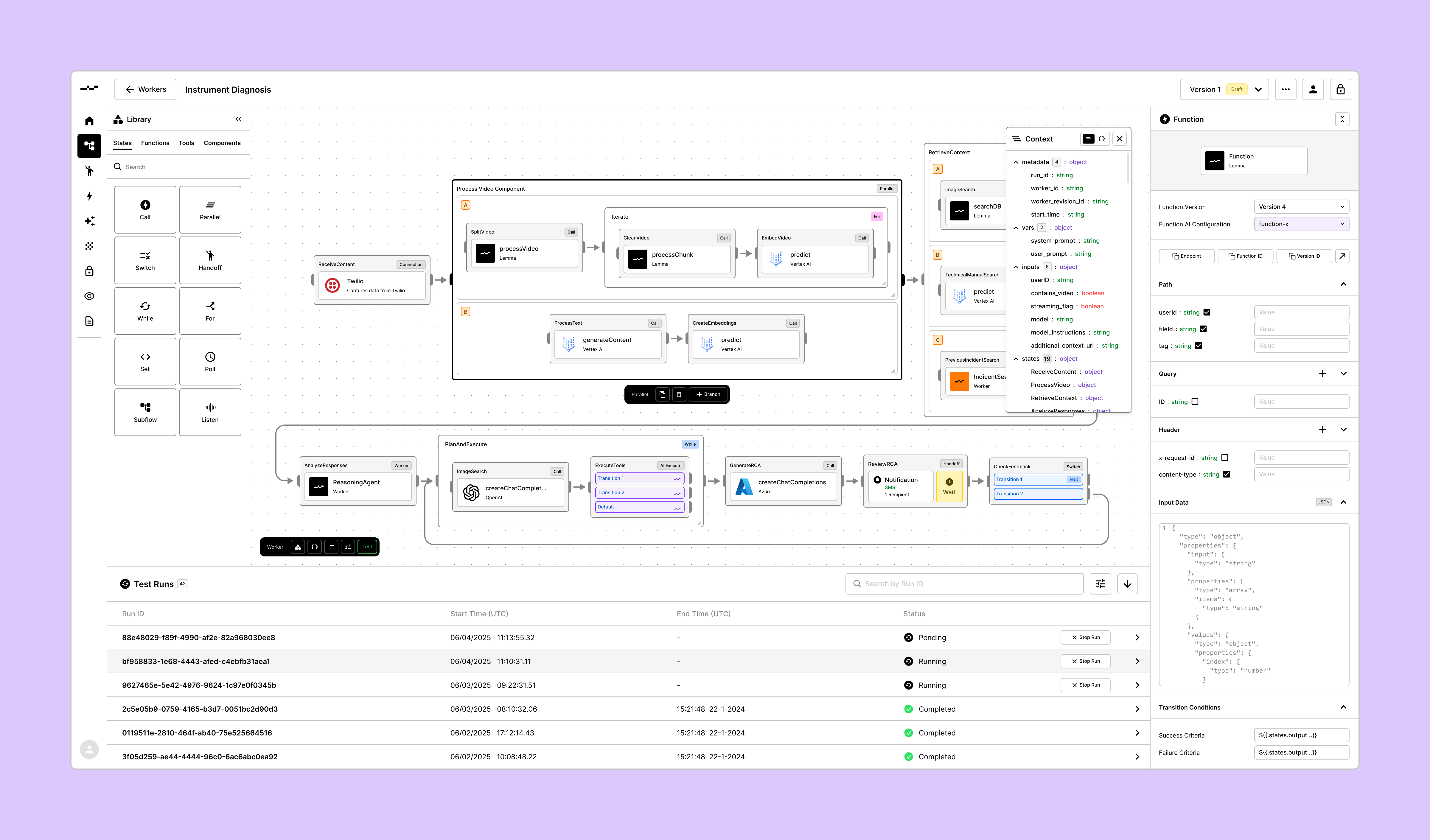Viewport: 1430px width, 840px height.
Task: Open the padlock sidebar icon
Action: tap(89, 271)
